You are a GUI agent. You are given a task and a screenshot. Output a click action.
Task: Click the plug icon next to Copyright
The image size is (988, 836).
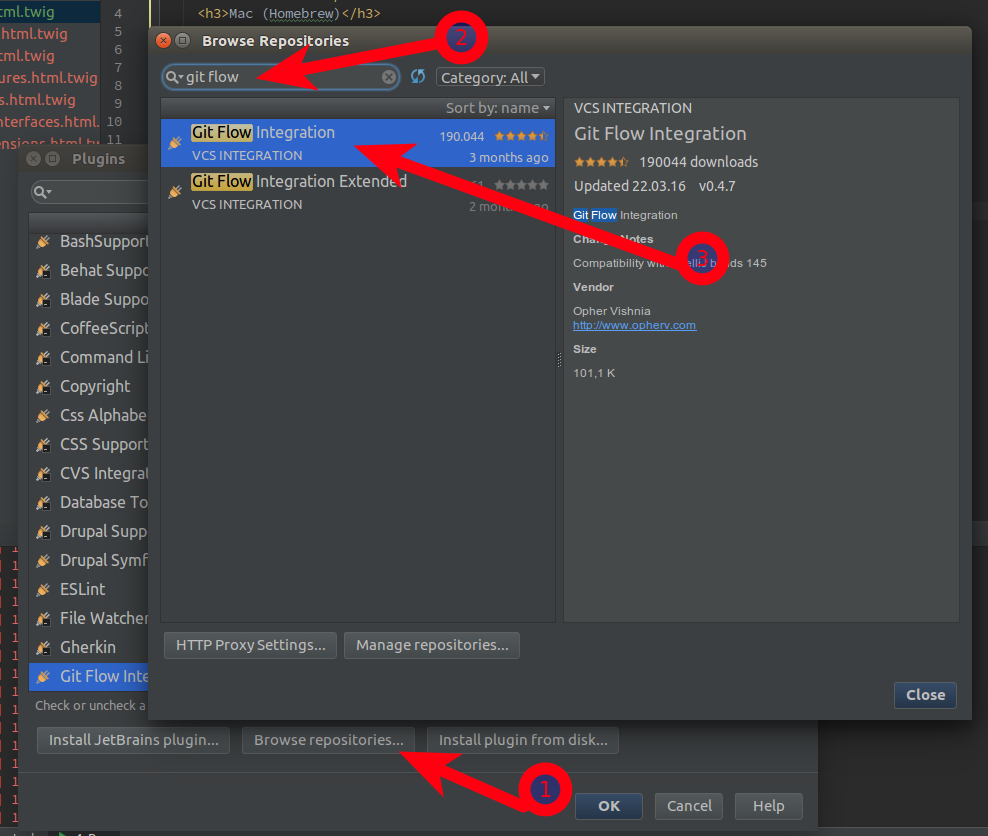[x=43, y=387]
